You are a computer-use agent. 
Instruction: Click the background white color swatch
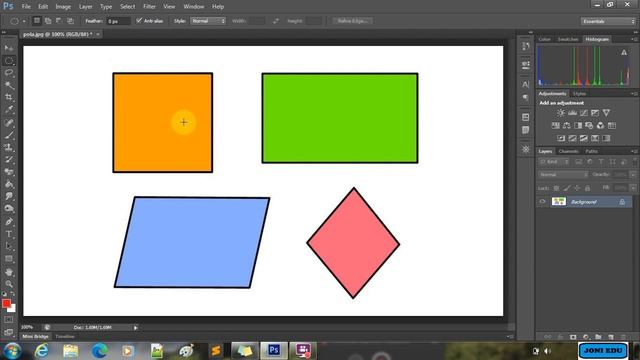tap(13, 309)
